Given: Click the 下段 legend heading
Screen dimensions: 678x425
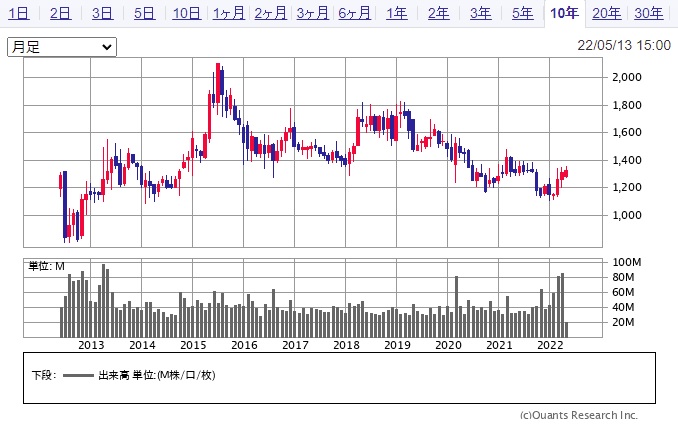Looking at the screenshot, I should (x=43, y=375).
